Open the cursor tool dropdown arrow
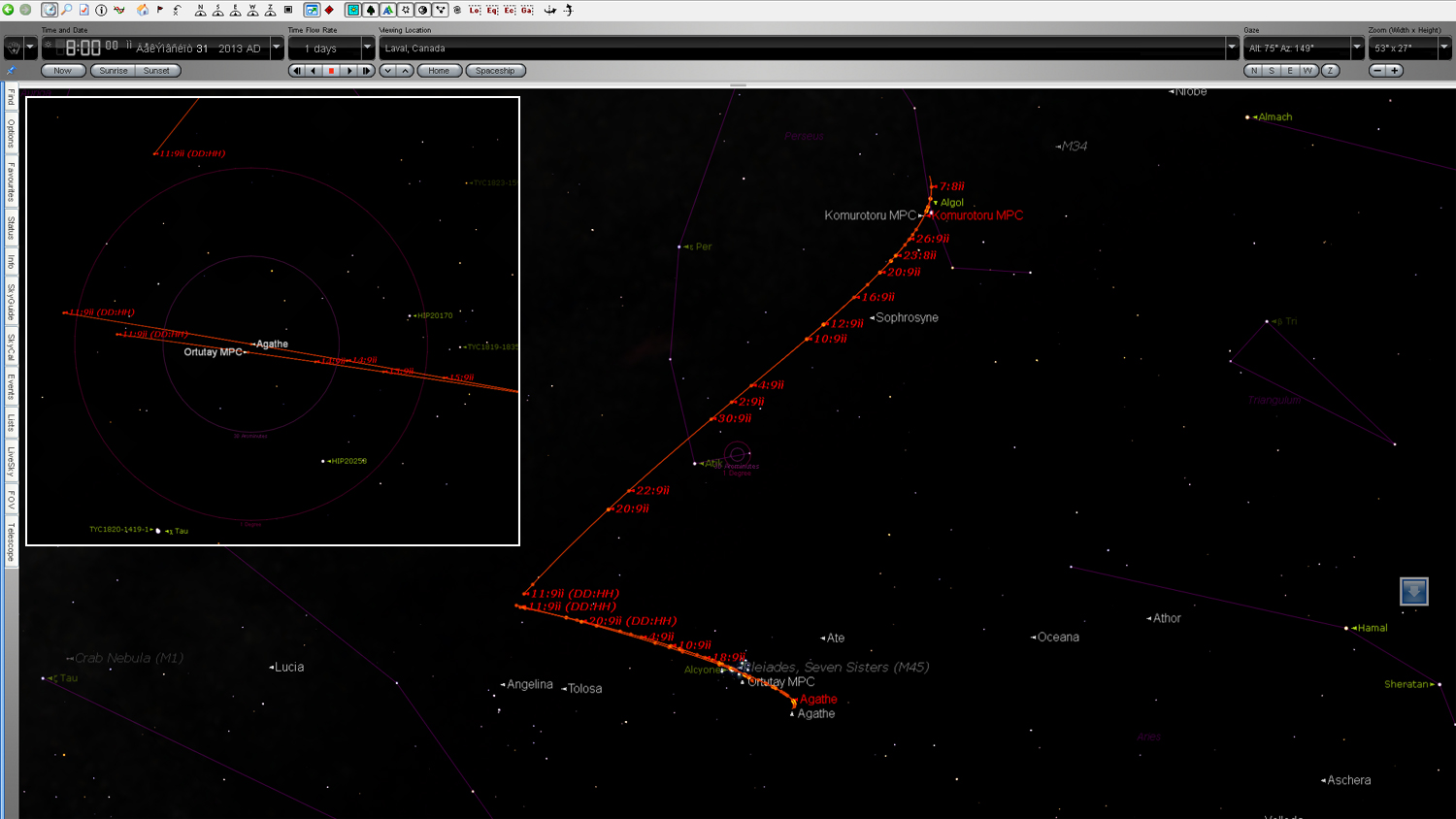Image resolution: width=1456 pixels, height=819 pixels. [x=30, y=47]
